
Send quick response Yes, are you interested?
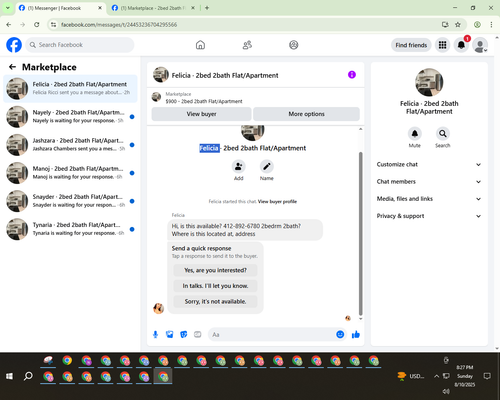click(x=215, y=270)
